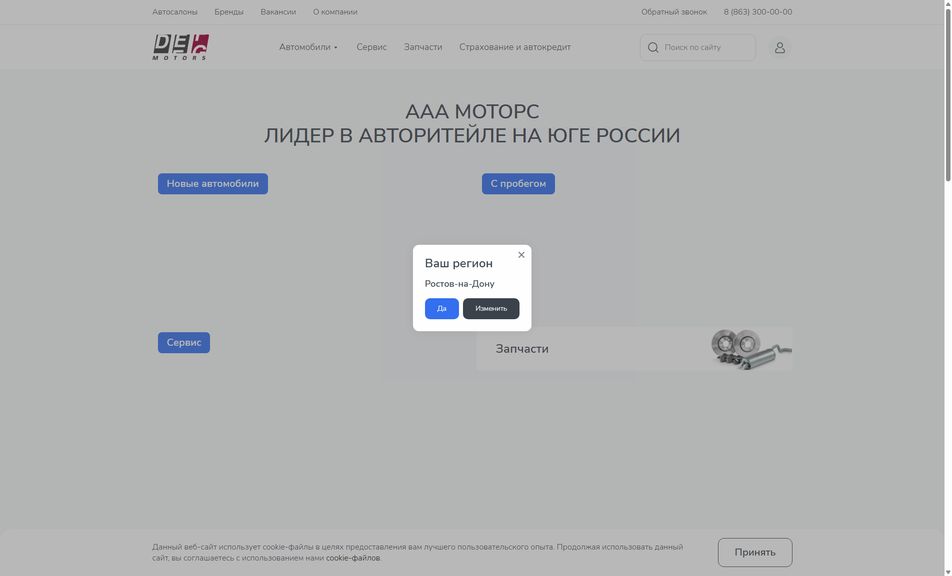Open Страхование и автокредит menu item

[x=515, y=47]
